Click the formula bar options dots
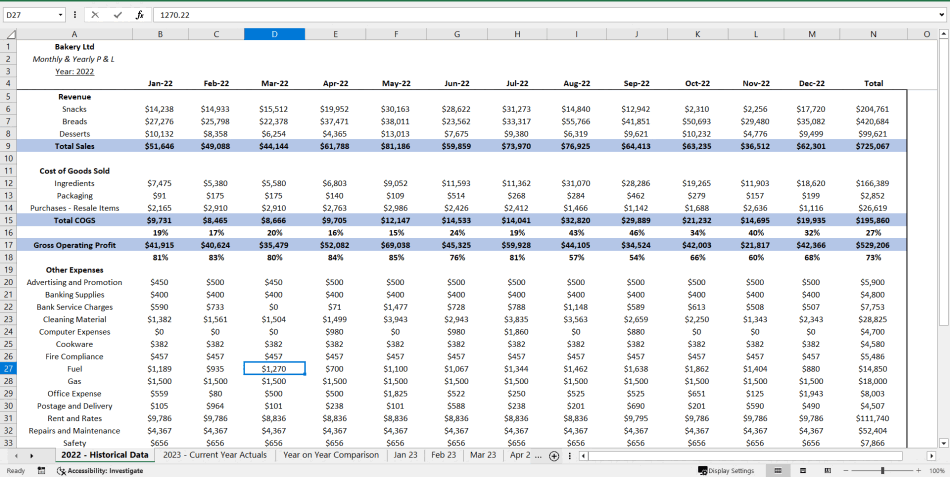Screen dimensions: 950x478 pyautogui.click(x=75, y=15)
